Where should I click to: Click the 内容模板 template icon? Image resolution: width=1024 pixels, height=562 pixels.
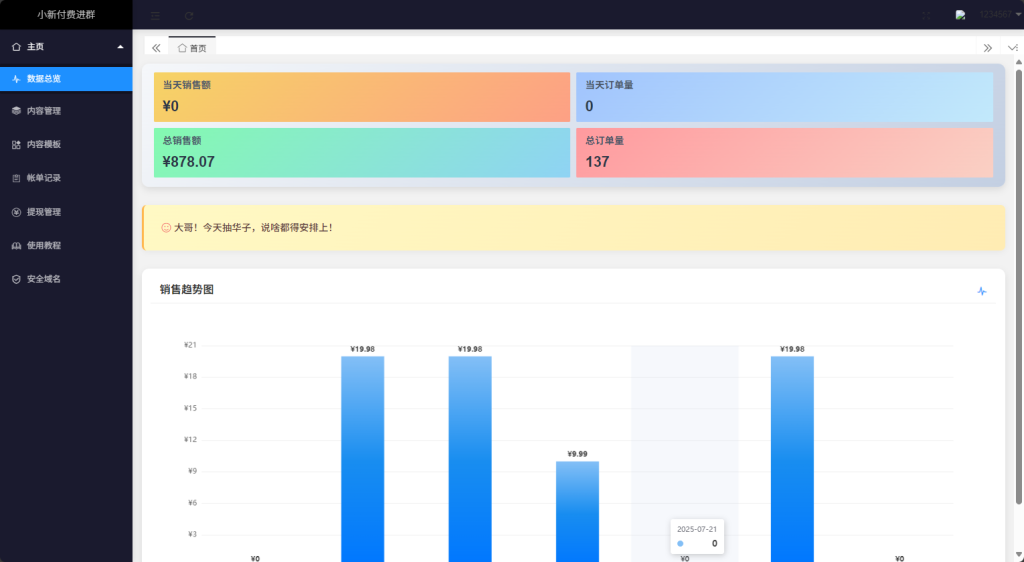16,145
